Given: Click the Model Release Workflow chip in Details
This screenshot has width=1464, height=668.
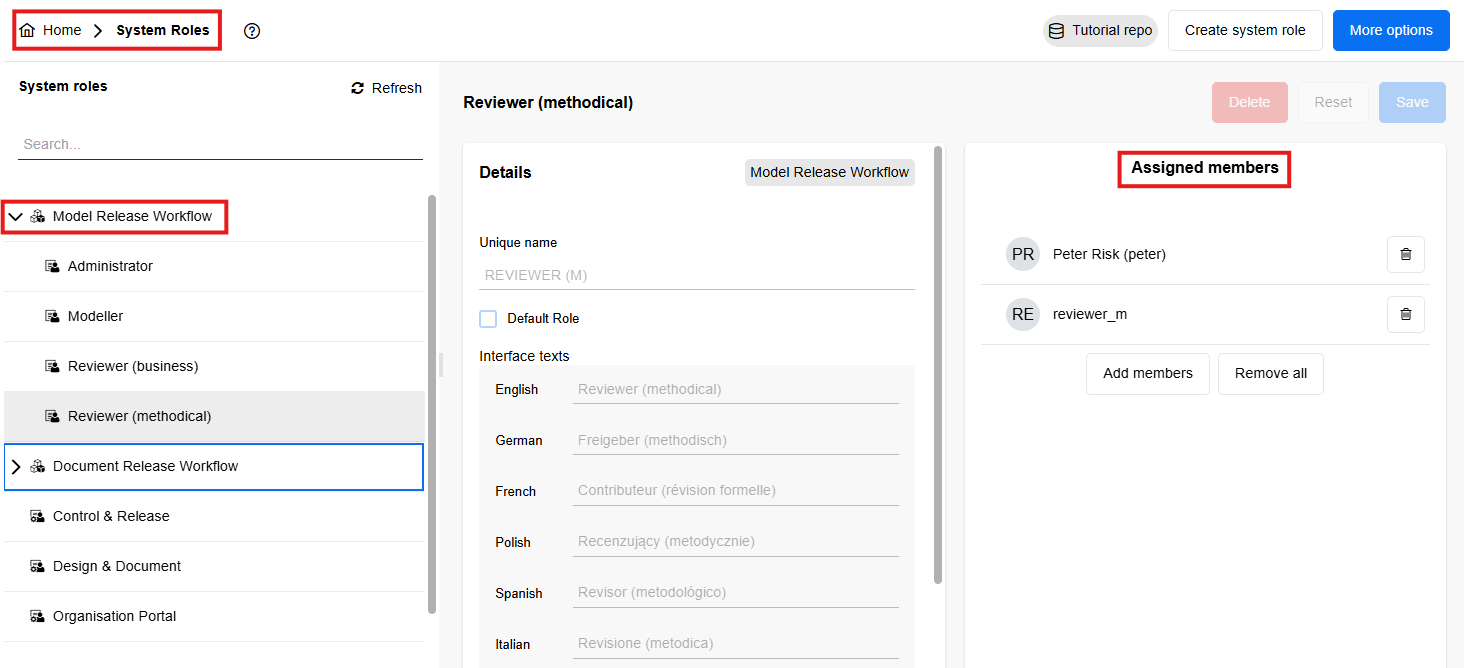Looking at the screenshot, I should point(829,172).
